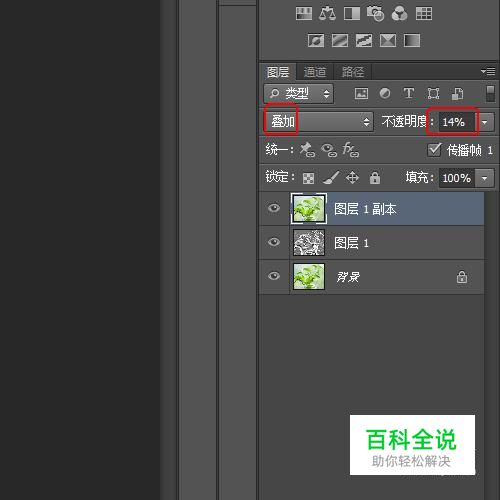The width and height of the screenshot is (500, 500).
Task: Select 图层 1 grayscale layer thumbnail
Action: (x=309, y=243)
